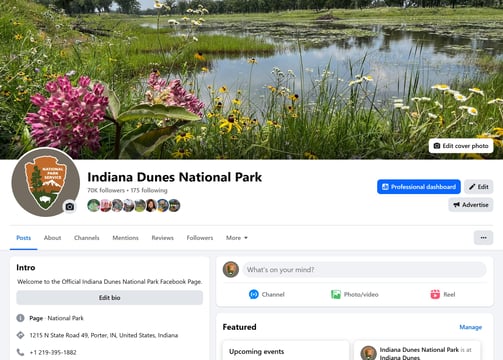Click the phone number +1 219-395-1882

(x=53, y=352)
